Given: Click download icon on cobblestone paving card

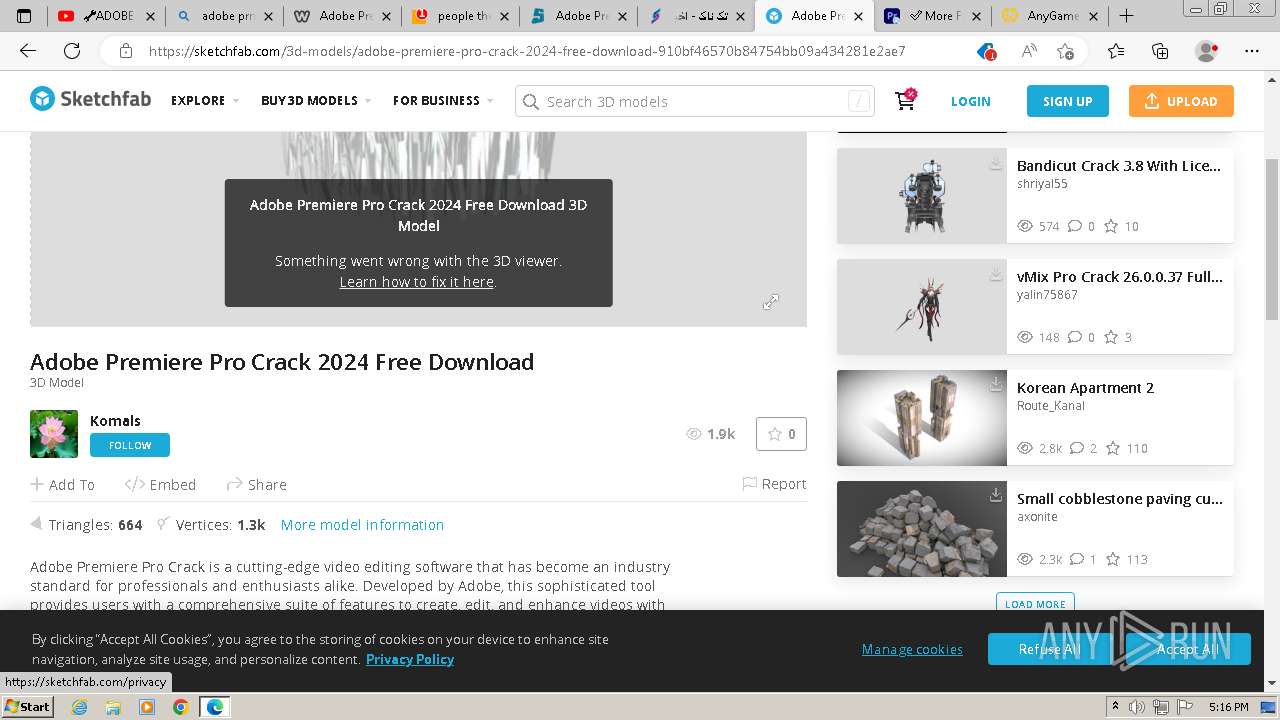Looking at the screenshot, I should tap(996, 496).
